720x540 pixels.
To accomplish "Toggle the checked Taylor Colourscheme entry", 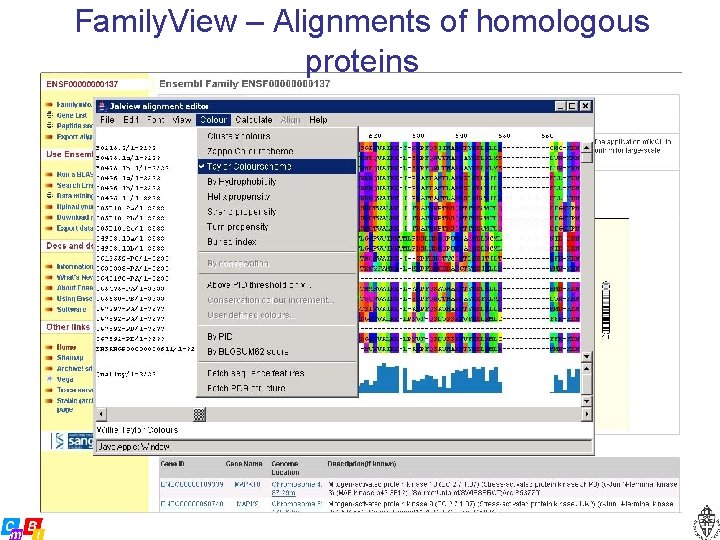I will click(x=277, y=166).
